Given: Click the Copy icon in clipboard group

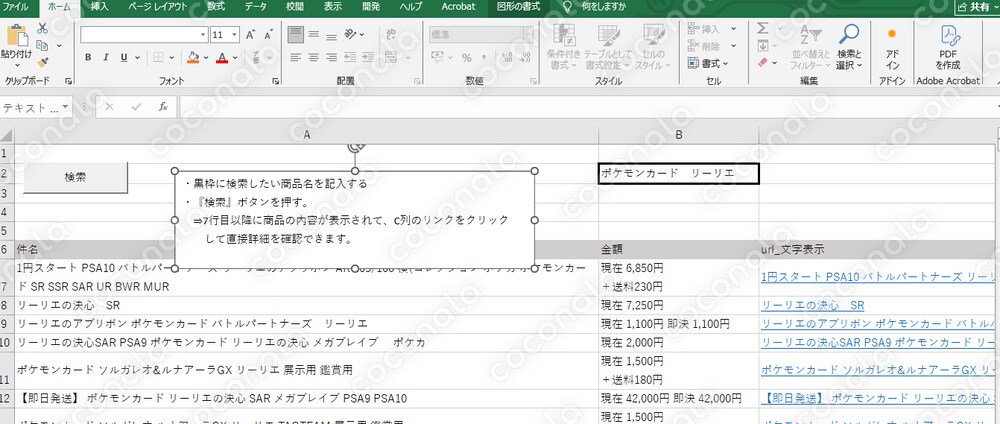Looking at the screenshot, I should (43, 45).
